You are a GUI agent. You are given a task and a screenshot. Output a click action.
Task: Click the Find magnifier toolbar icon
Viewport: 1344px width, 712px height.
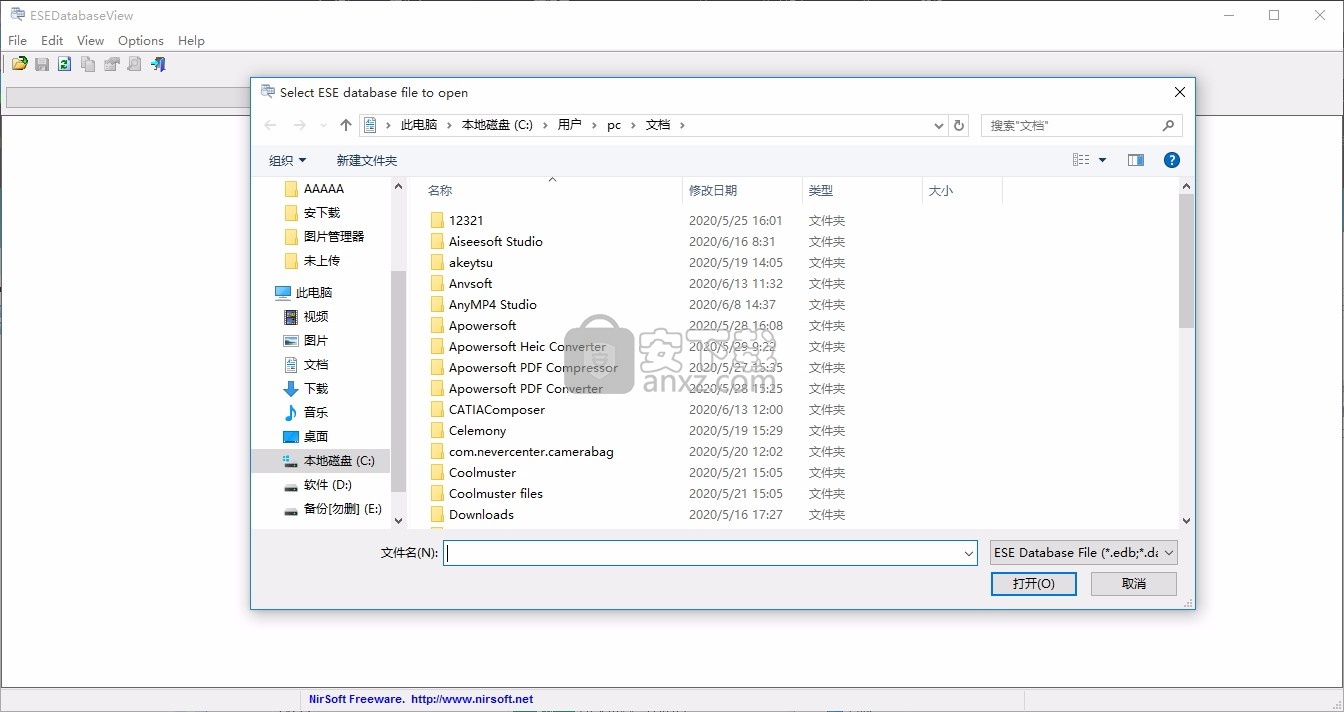click(x=134, y=64)
